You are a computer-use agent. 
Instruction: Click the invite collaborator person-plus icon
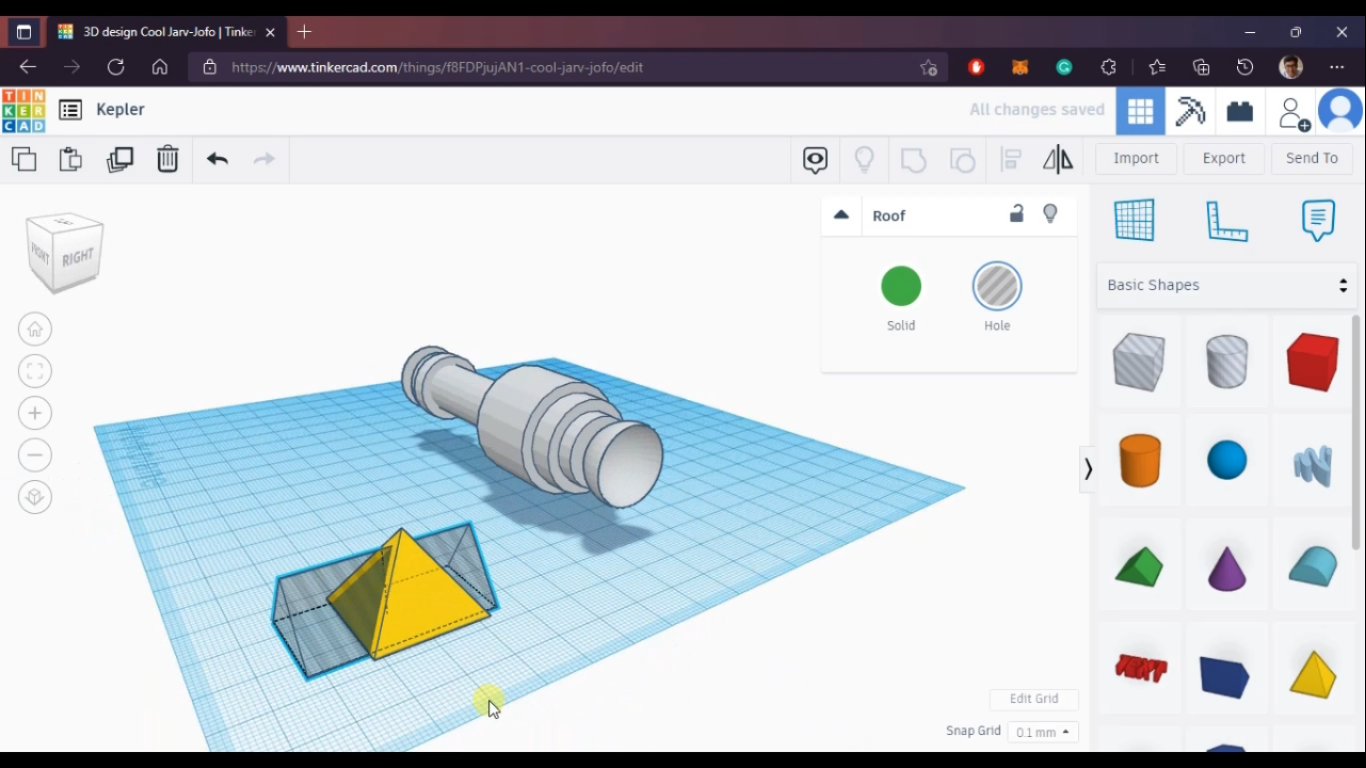tap(1294, 113)
